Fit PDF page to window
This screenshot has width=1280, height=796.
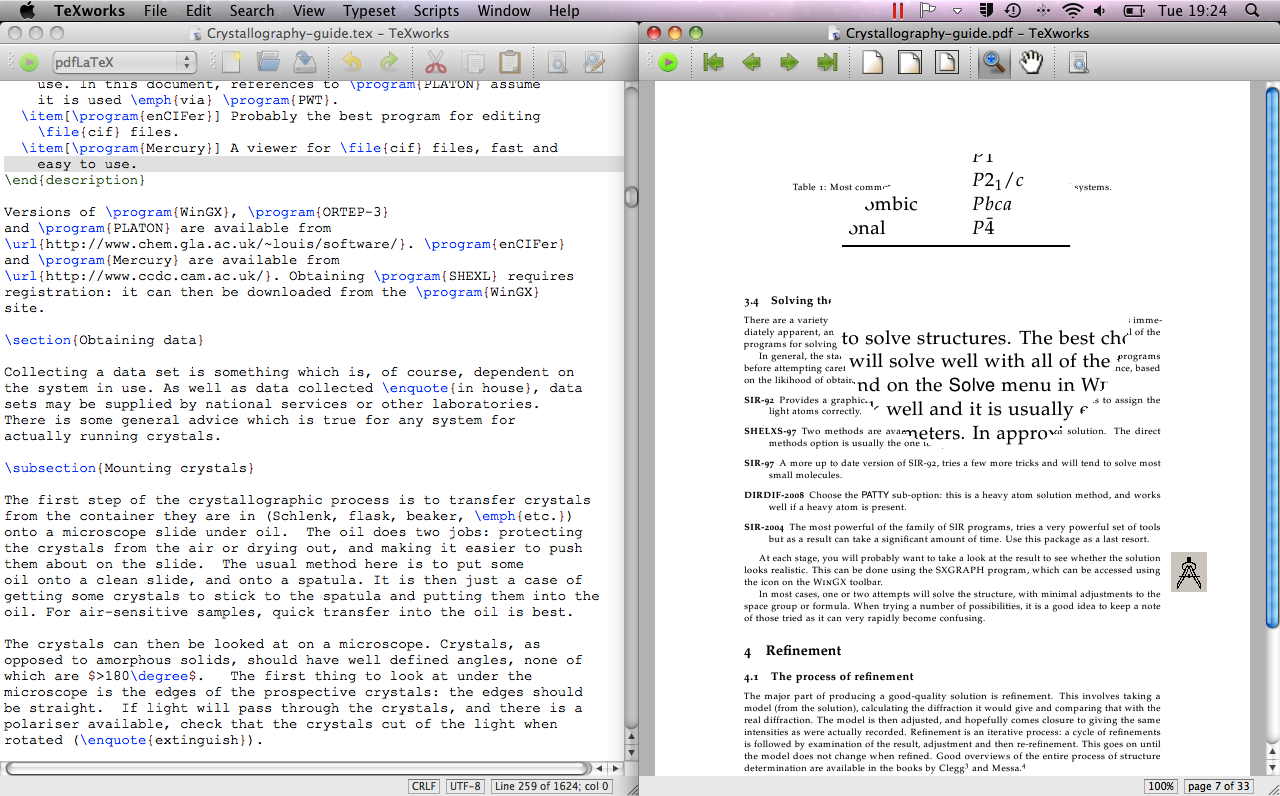tap(946, 63)
